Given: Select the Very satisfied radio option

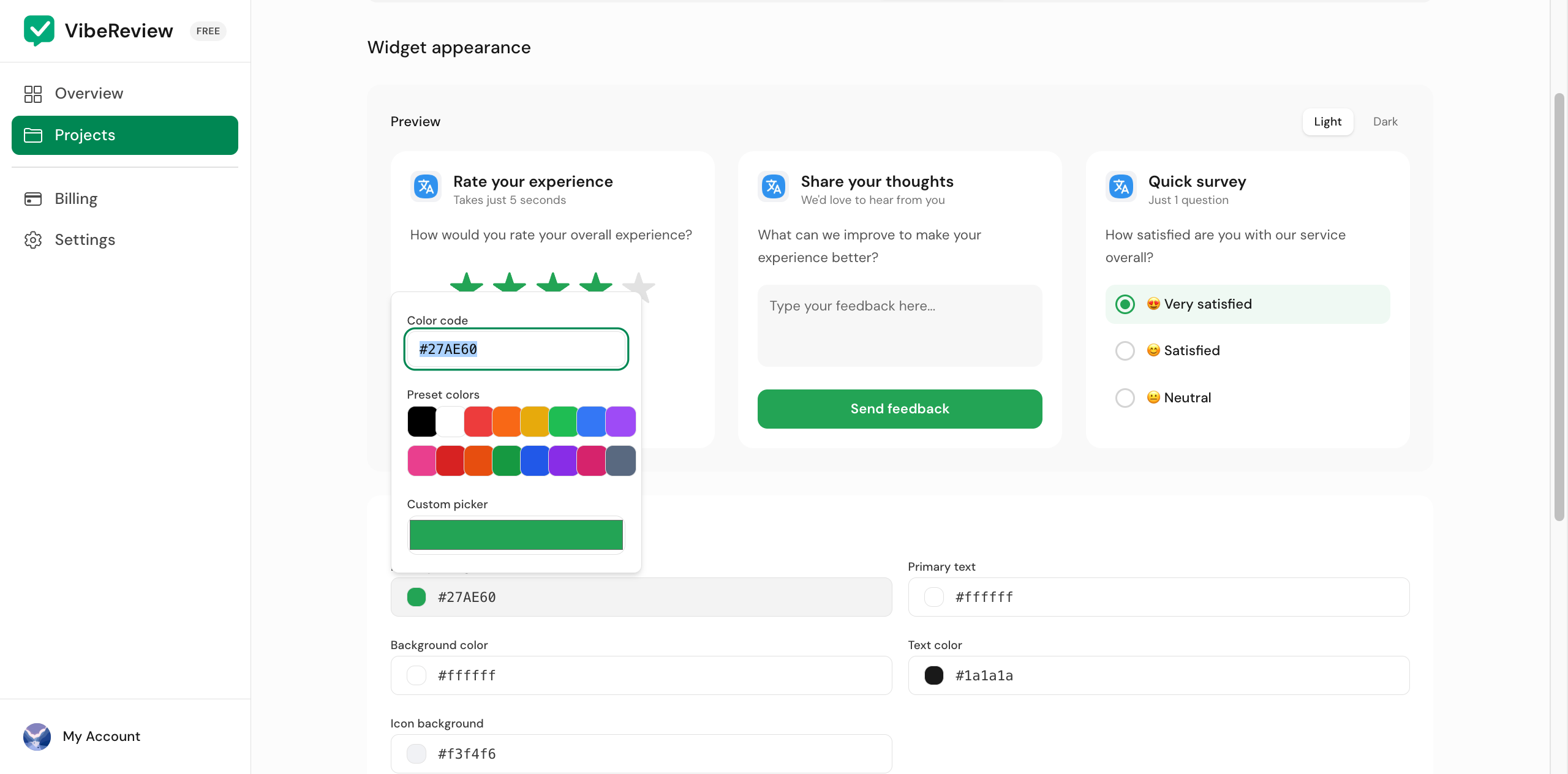Looking at the screenshot, I should click(x=1125, y=304).
